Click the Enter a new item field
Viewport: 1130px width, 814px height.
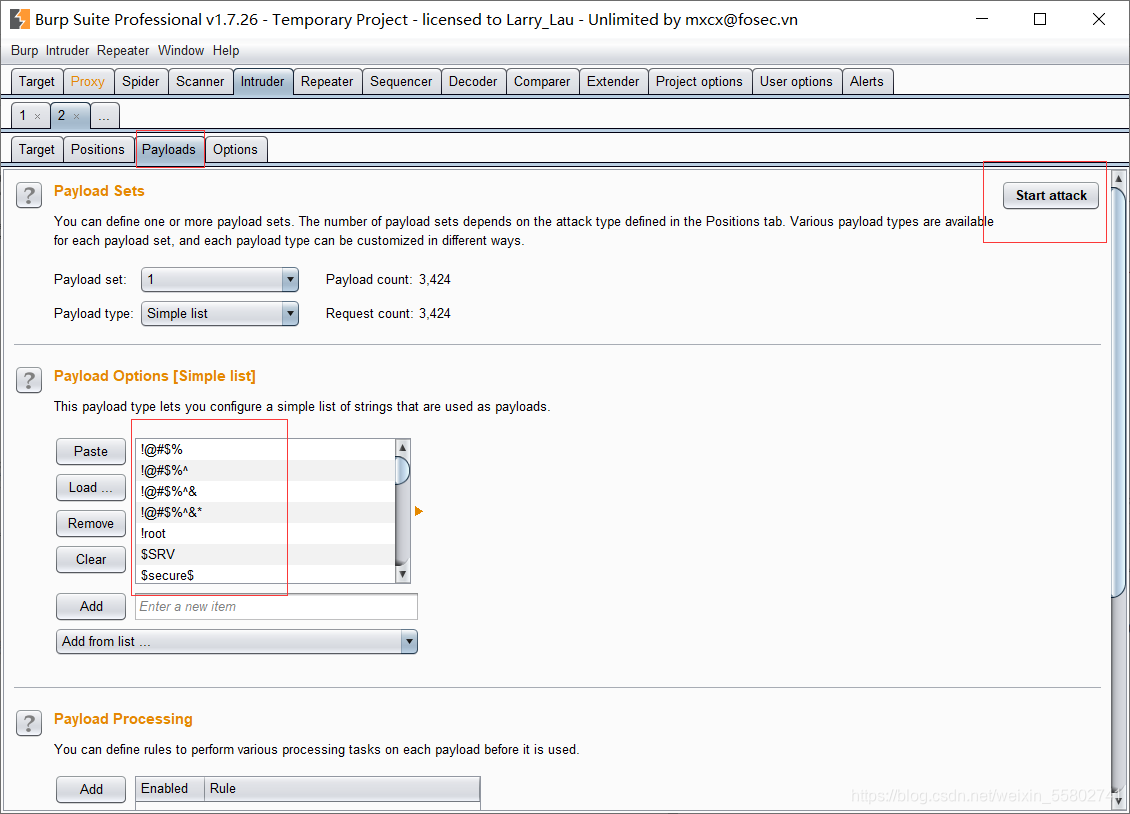point(277,607)
